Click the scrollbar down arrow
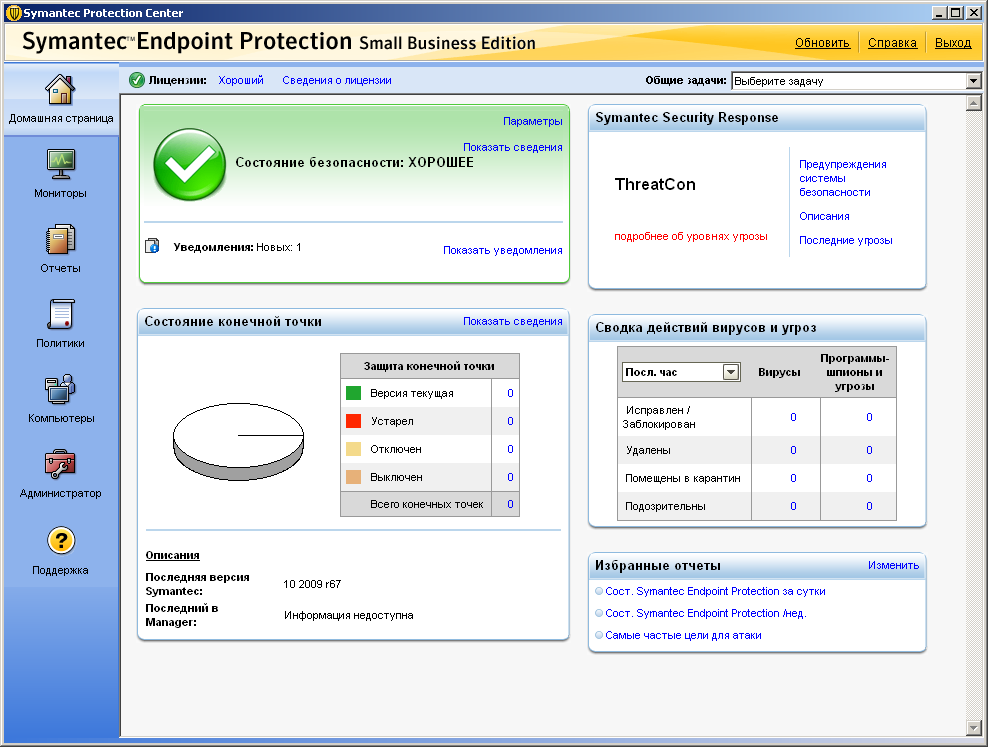Viewport: 988px width, 747px height. point(974,728)
